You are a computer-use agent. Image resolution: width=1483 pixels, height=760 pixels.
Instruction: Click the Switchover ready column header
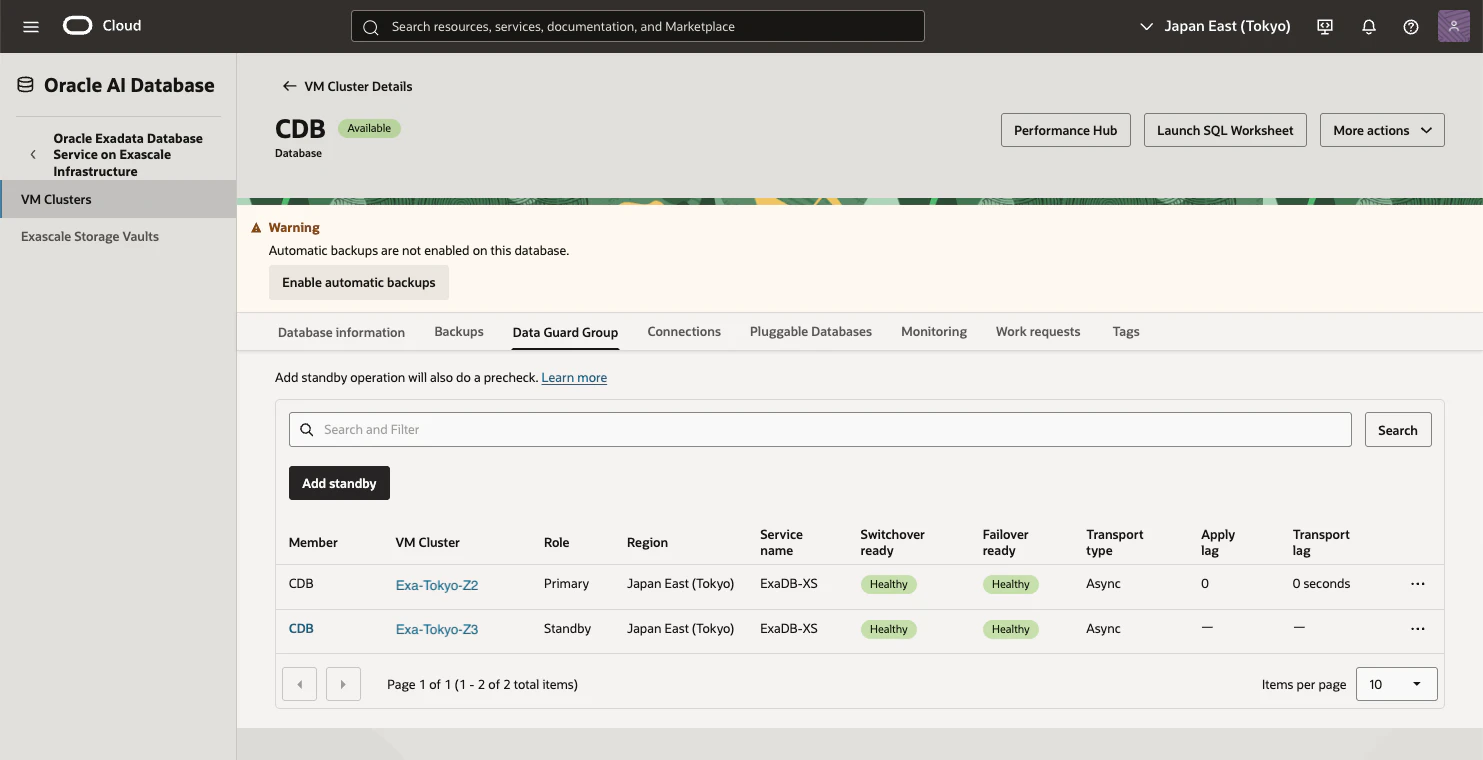(892, 543)
